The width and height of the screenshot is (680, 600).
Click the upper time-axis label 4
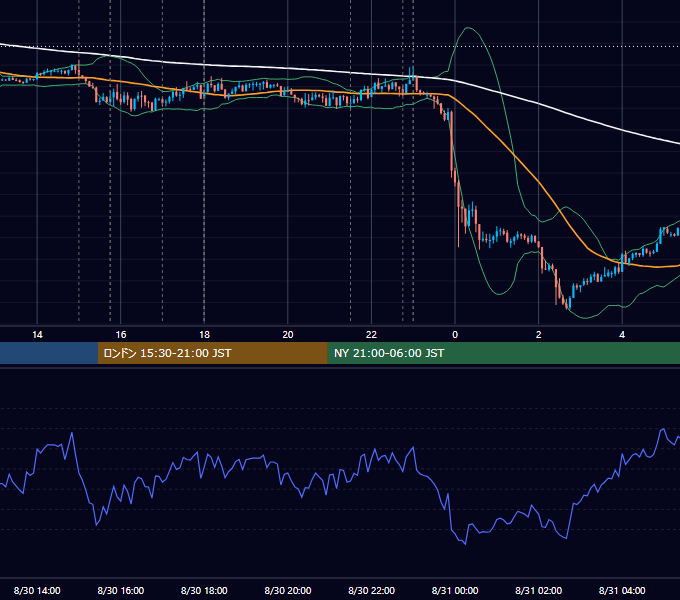click(622, 335)
